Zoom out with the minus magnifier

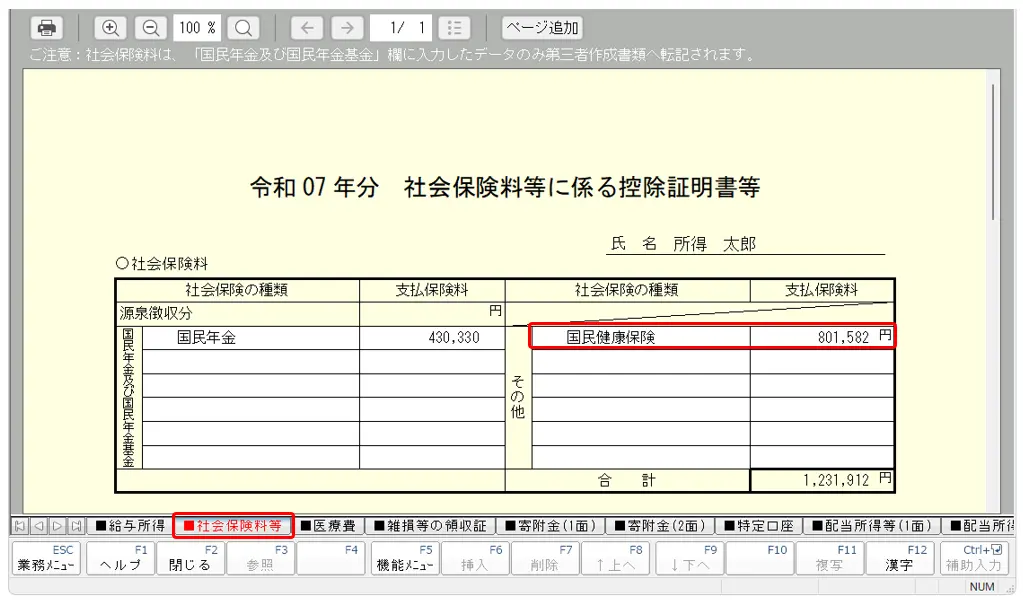tap(151, 28)
